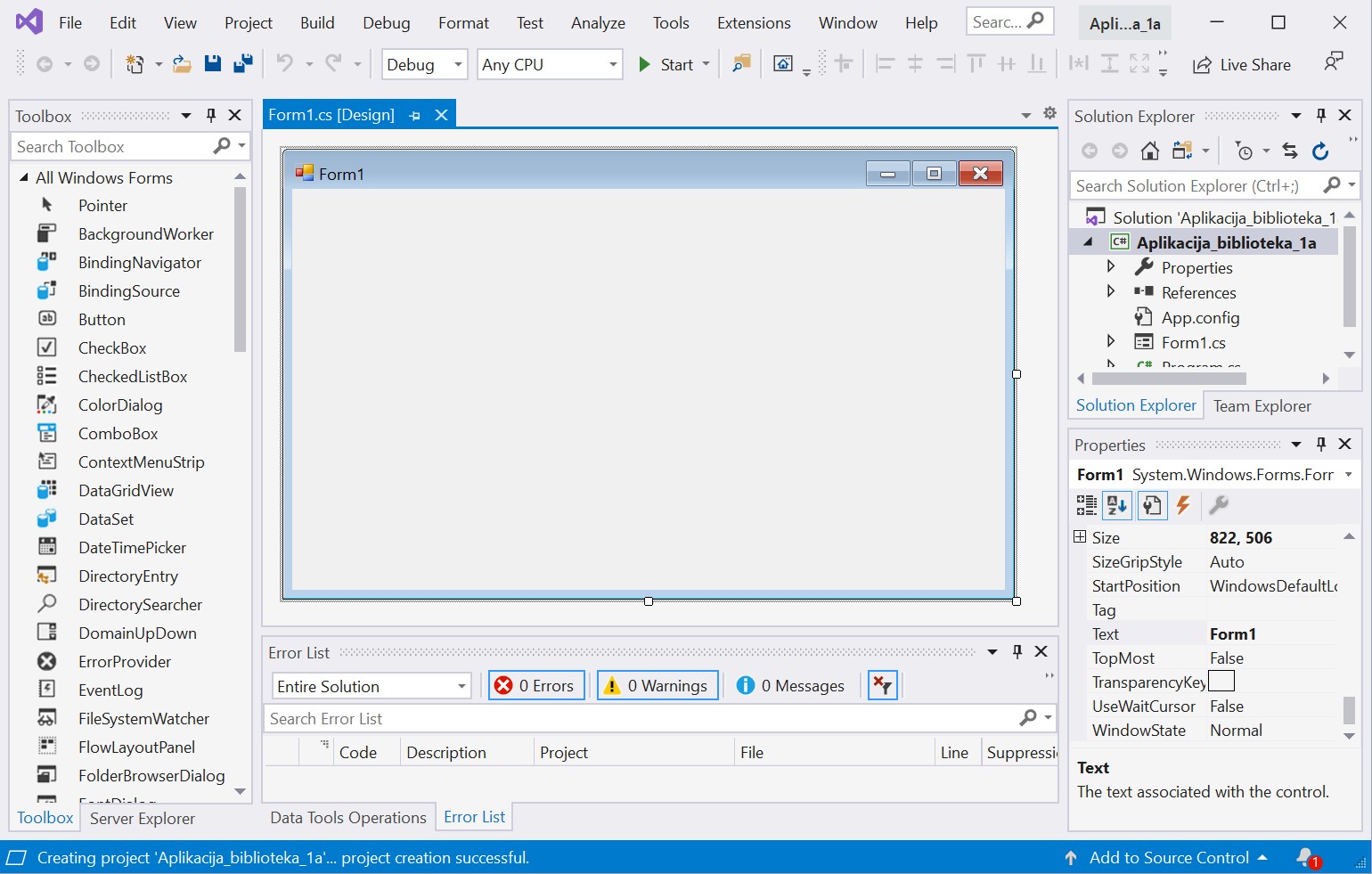This screenshot has width=1372, height=874.
Task: Toggle the 0 Messages filter
Action: [x=790, y=686]
